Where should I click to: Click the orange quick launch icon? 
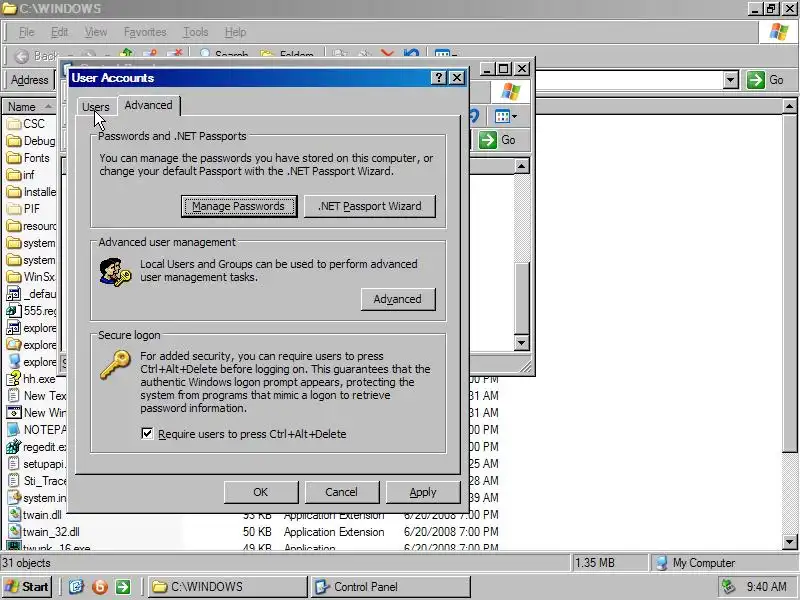100,587
